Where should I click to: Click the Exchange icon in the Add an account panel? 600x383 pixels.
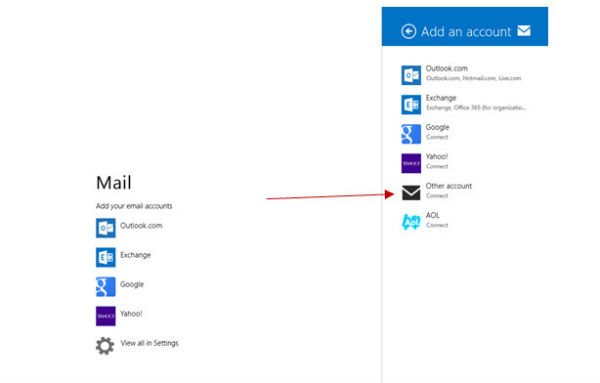click(411, 104)
